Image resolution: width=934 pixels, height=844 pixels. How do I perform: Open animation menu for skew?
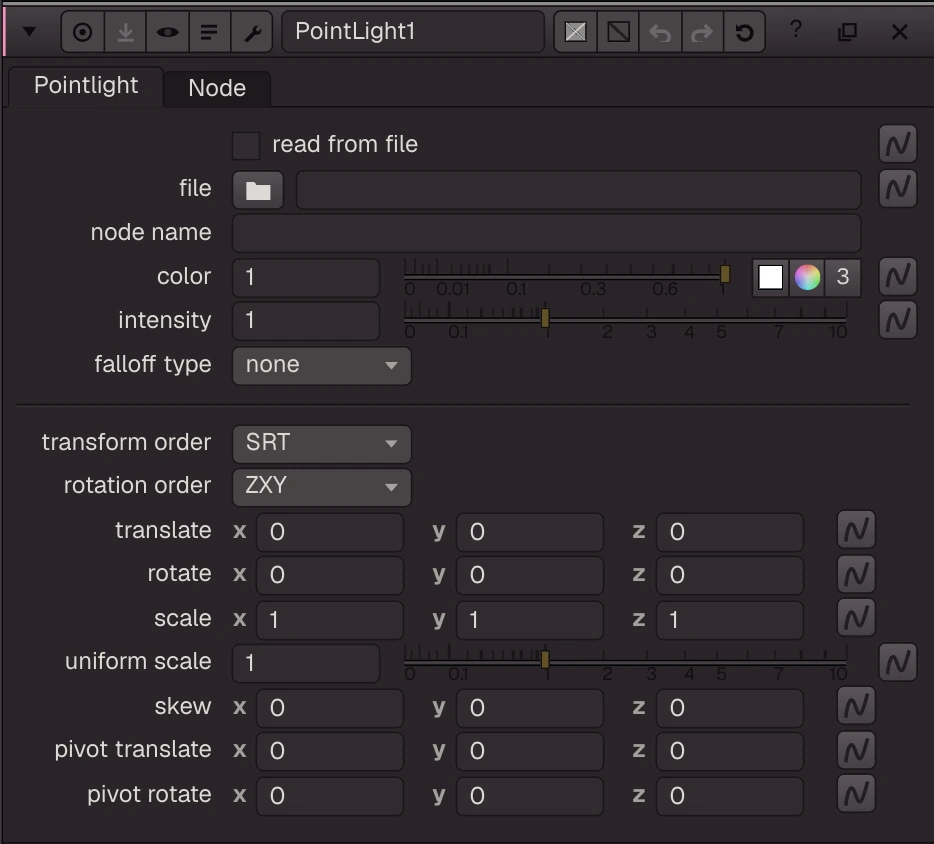(856, 706)
